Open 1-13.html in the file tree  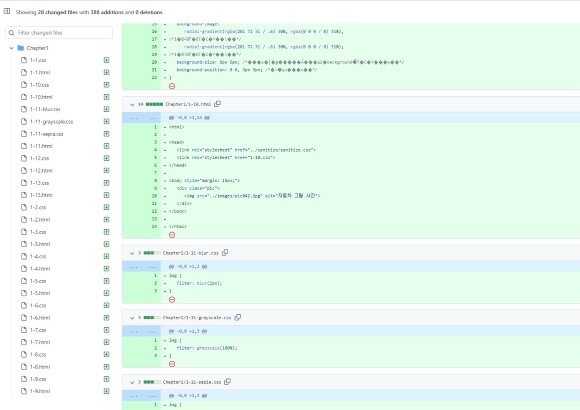tap(41, 195)
